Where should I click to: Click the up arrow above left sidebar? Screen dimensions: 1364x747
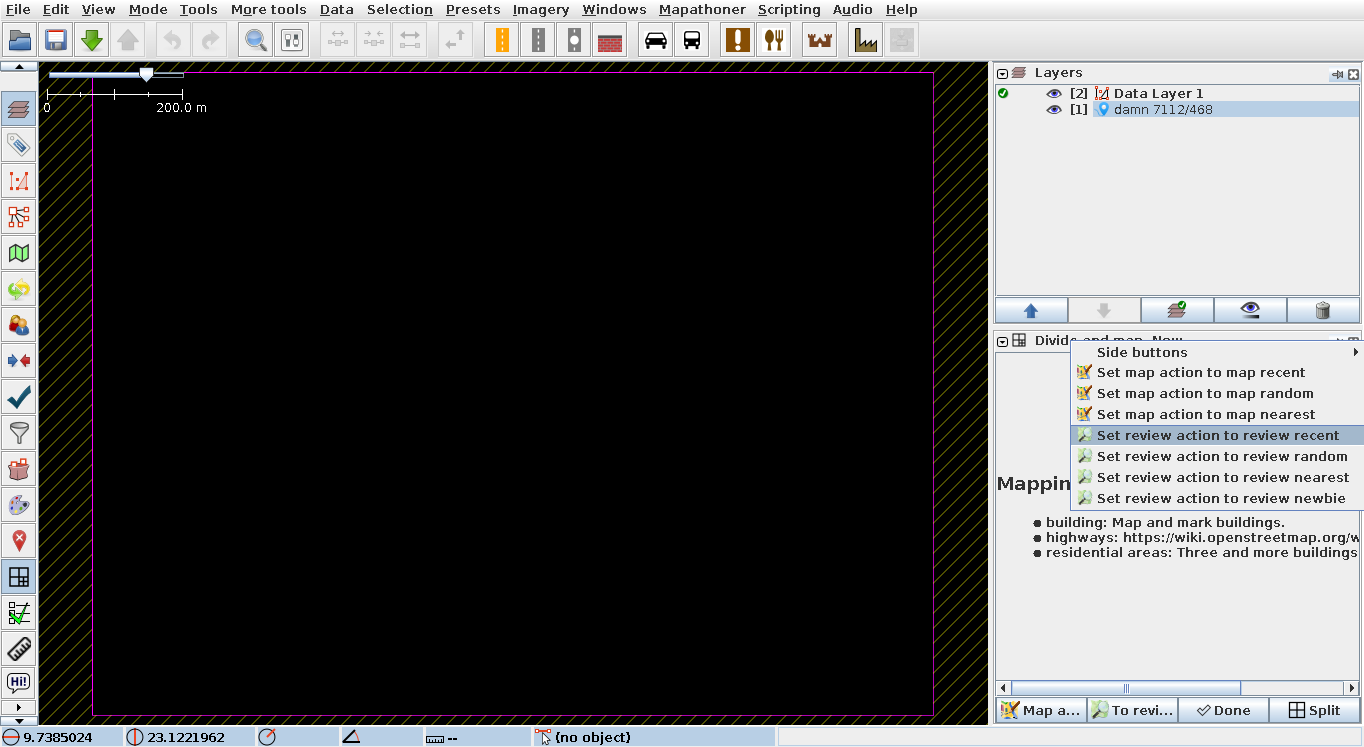[18, 67]
